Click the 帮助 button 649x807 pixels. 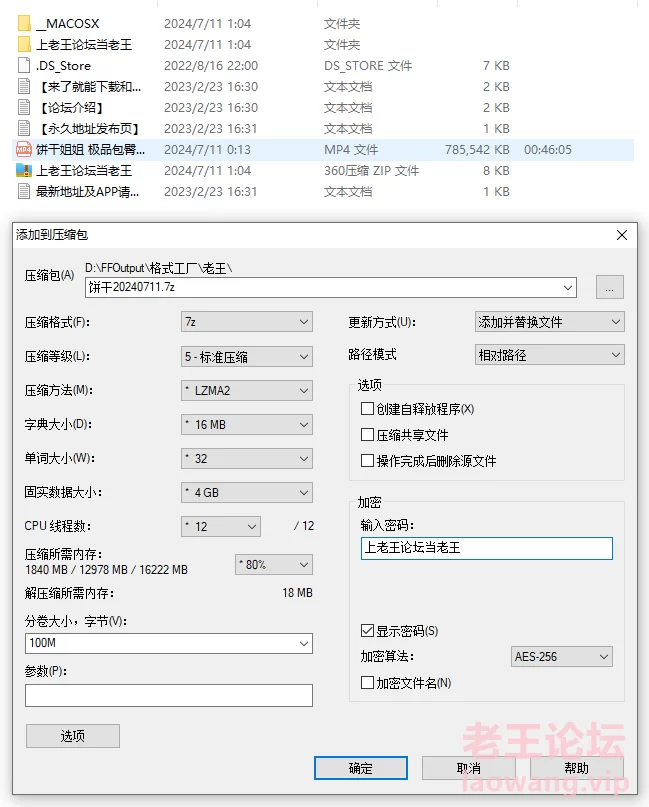point(576,768)
